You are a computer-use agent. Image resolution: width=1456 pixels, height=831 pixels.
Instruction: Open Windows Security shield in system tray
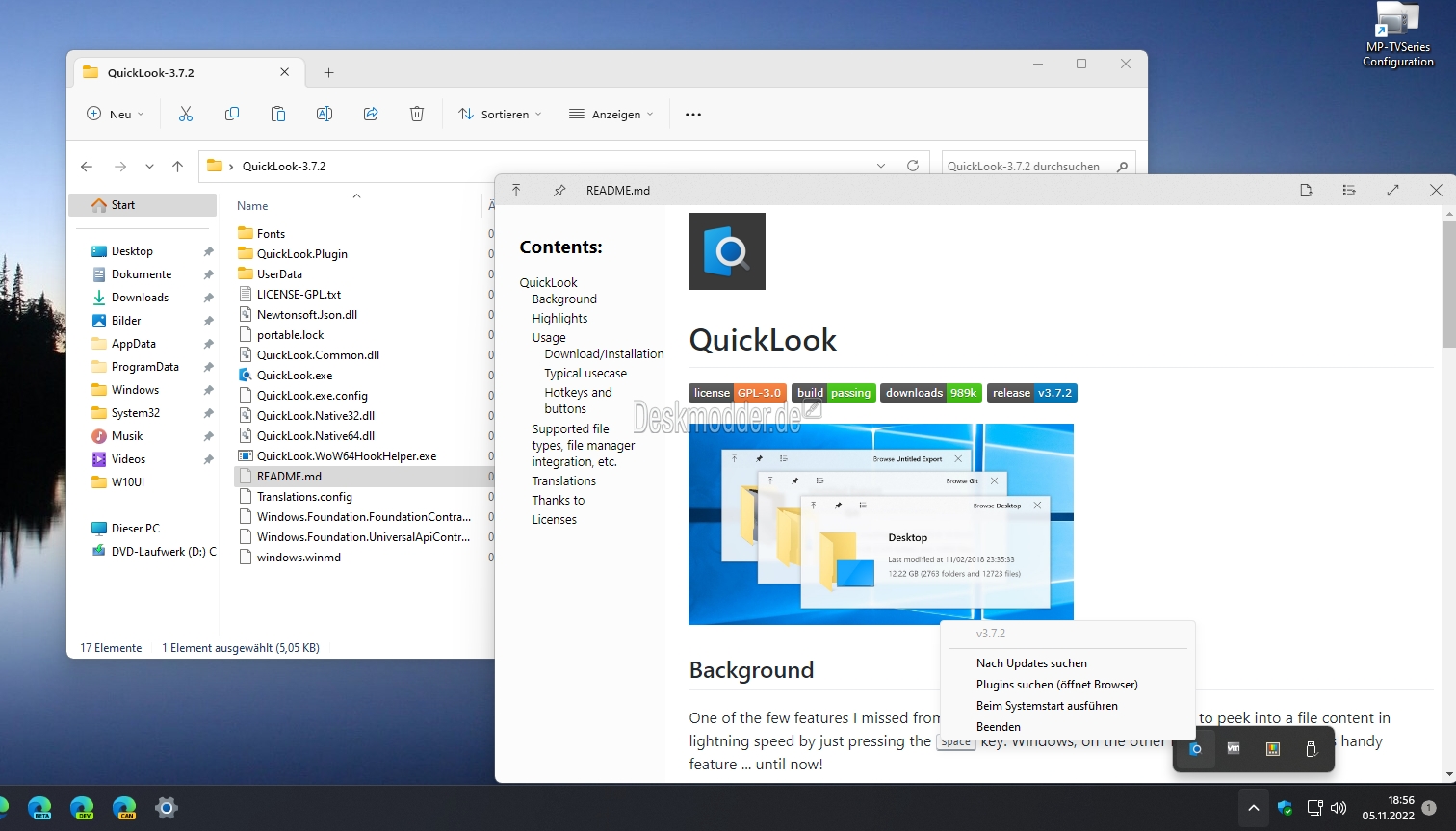(1285, 808)
